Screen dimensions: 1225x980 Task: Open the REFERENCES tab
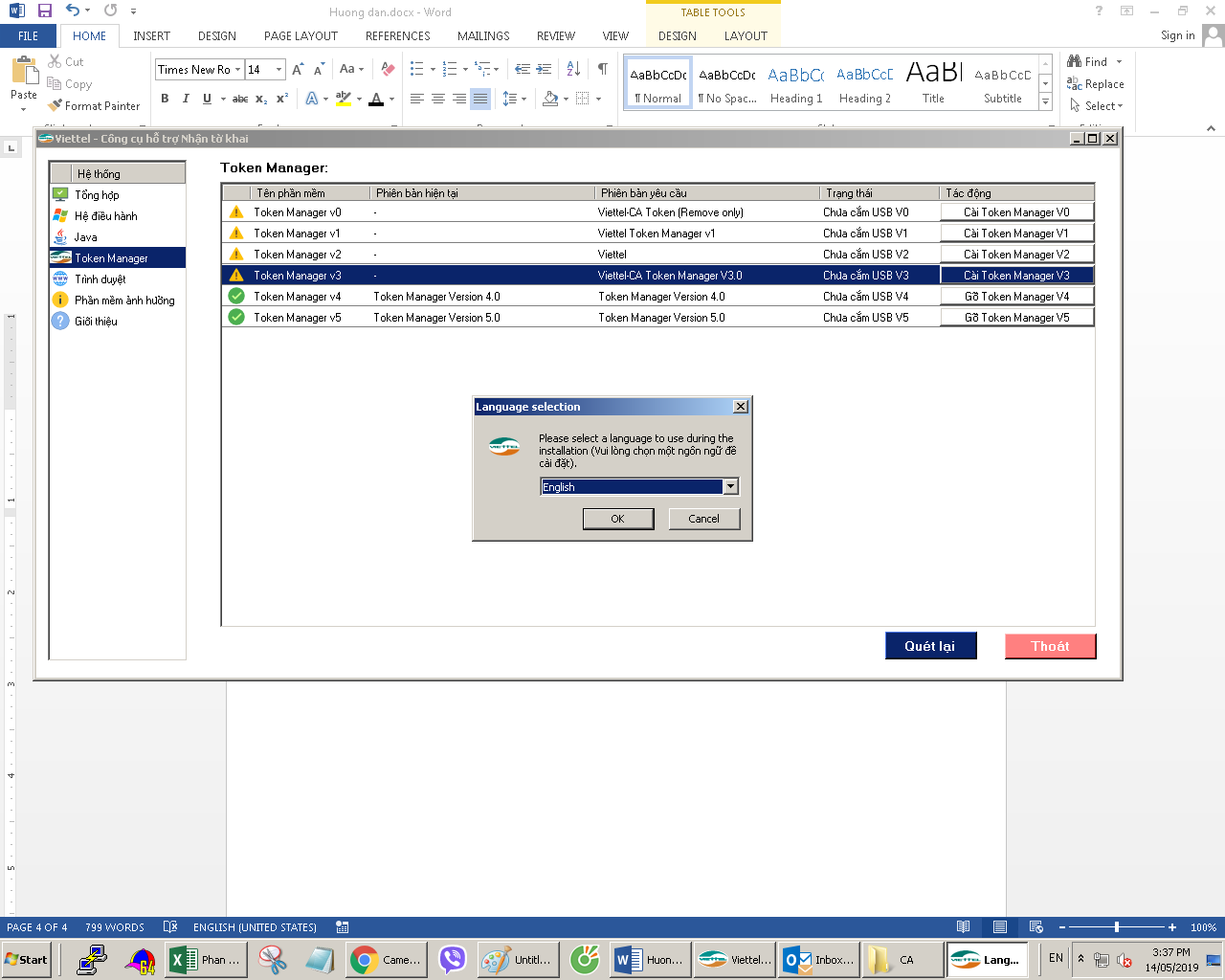(x=398, y=35)
